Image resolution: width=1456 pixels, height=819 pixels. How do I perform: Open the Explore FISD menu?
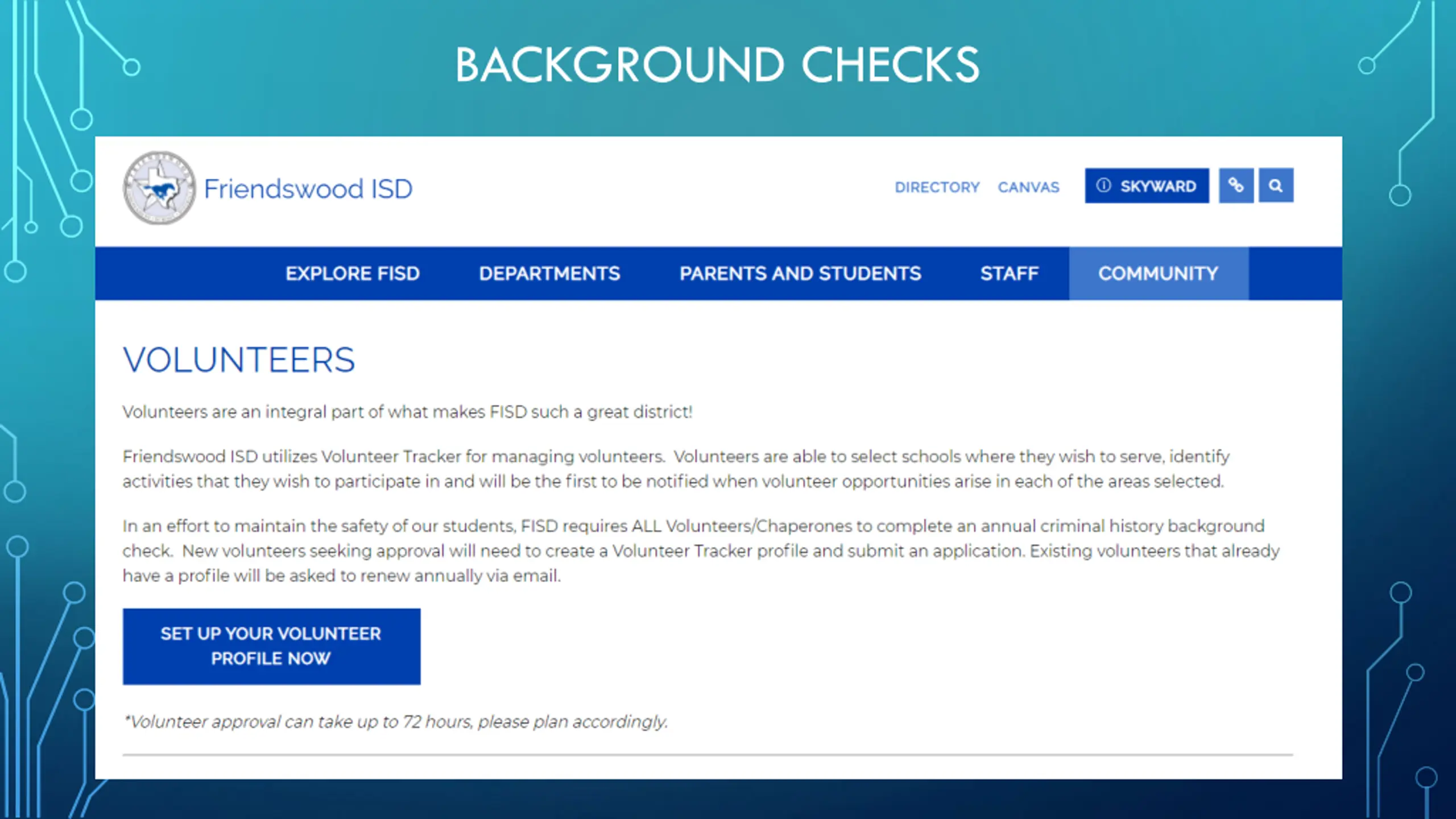pos(353,274)
